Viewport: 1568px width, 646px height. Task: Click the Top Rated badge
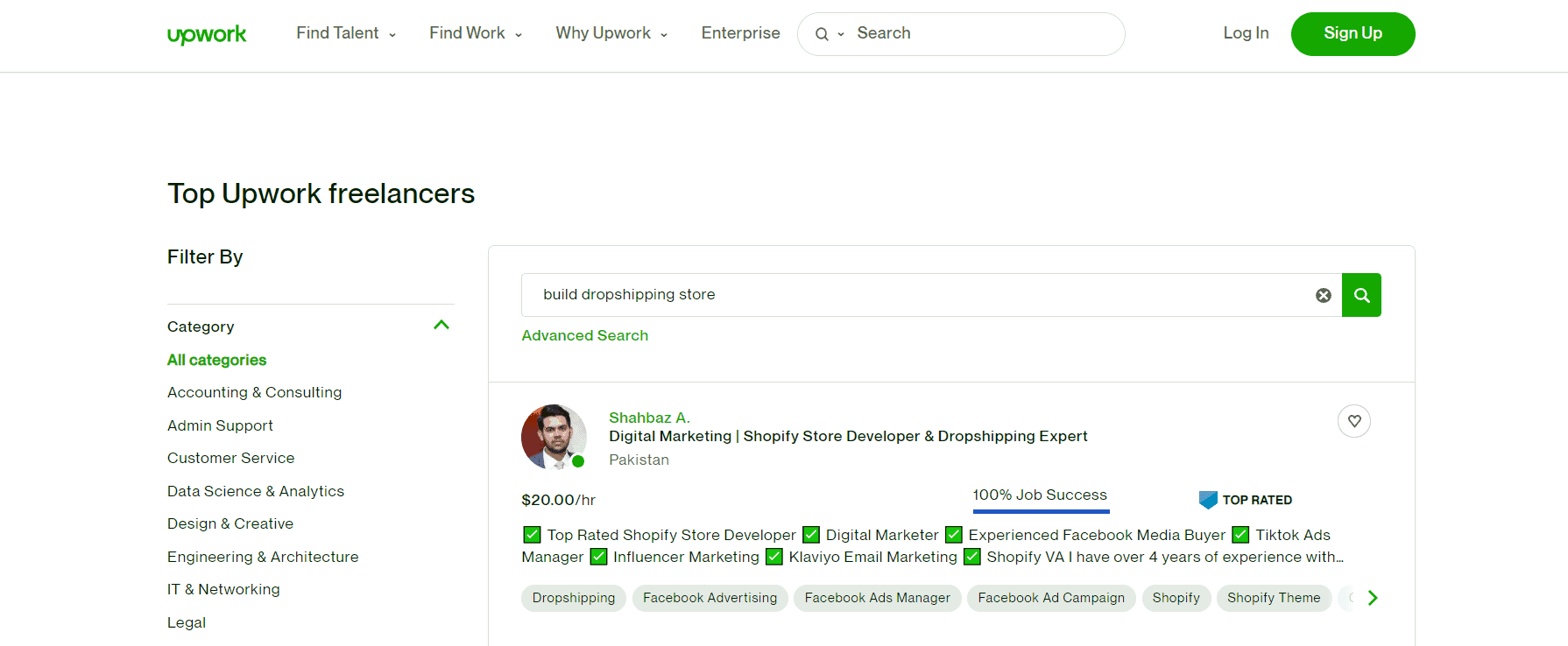click(1246, 500)
